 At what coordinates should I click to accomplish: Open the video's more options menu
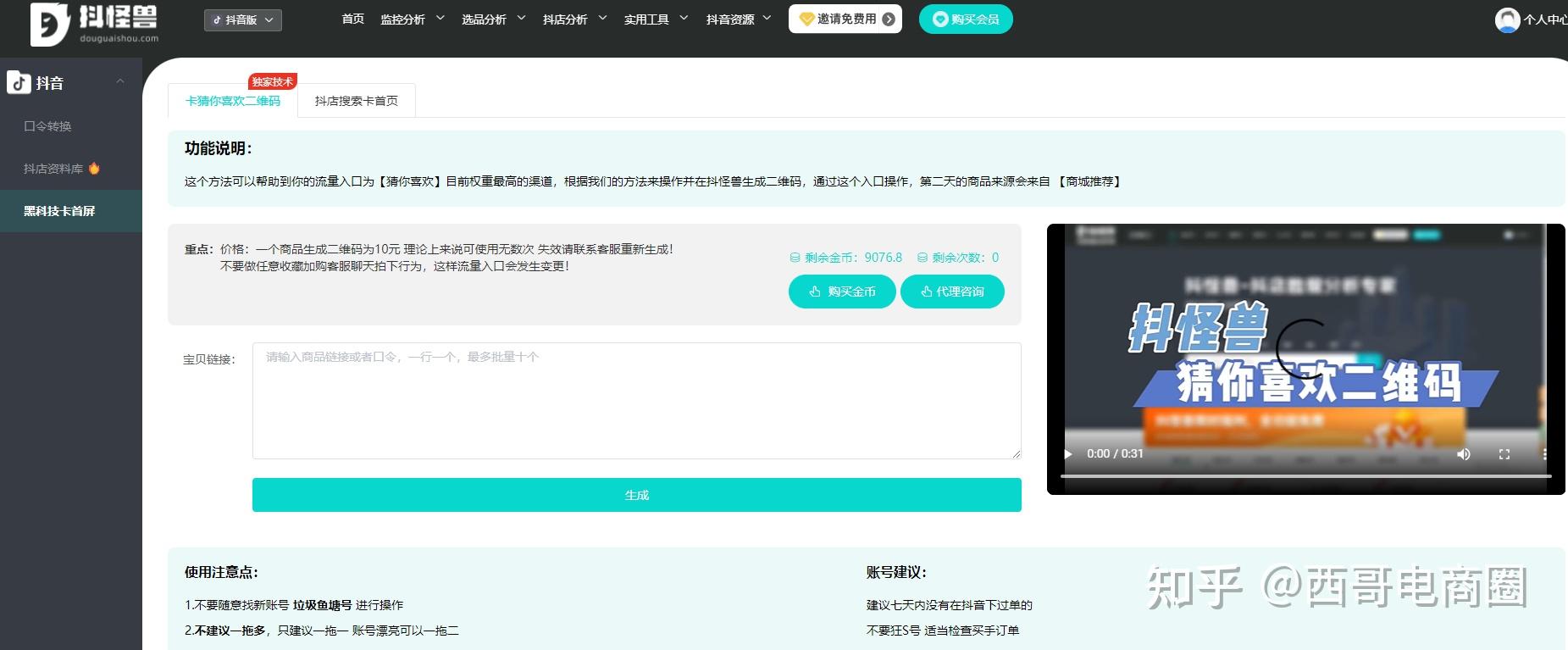1545,454
